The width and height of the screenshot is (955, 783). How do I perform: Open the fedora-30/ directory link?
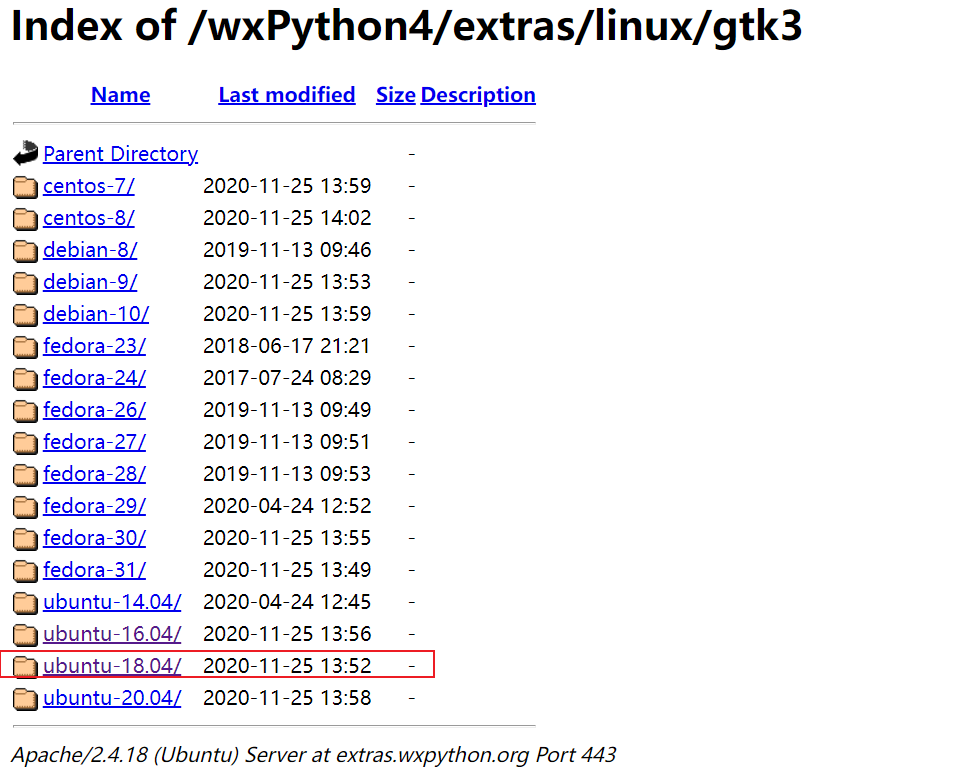point(94,538)
